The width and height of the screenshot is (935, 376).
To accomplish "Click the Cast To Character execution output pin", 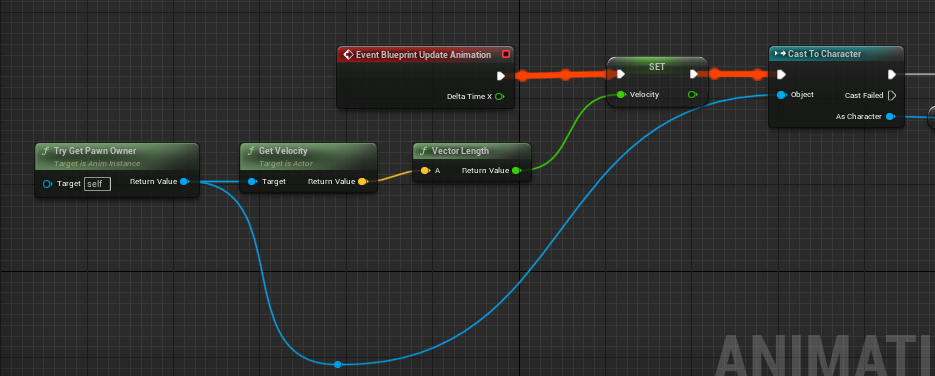I will click(891, 74).
